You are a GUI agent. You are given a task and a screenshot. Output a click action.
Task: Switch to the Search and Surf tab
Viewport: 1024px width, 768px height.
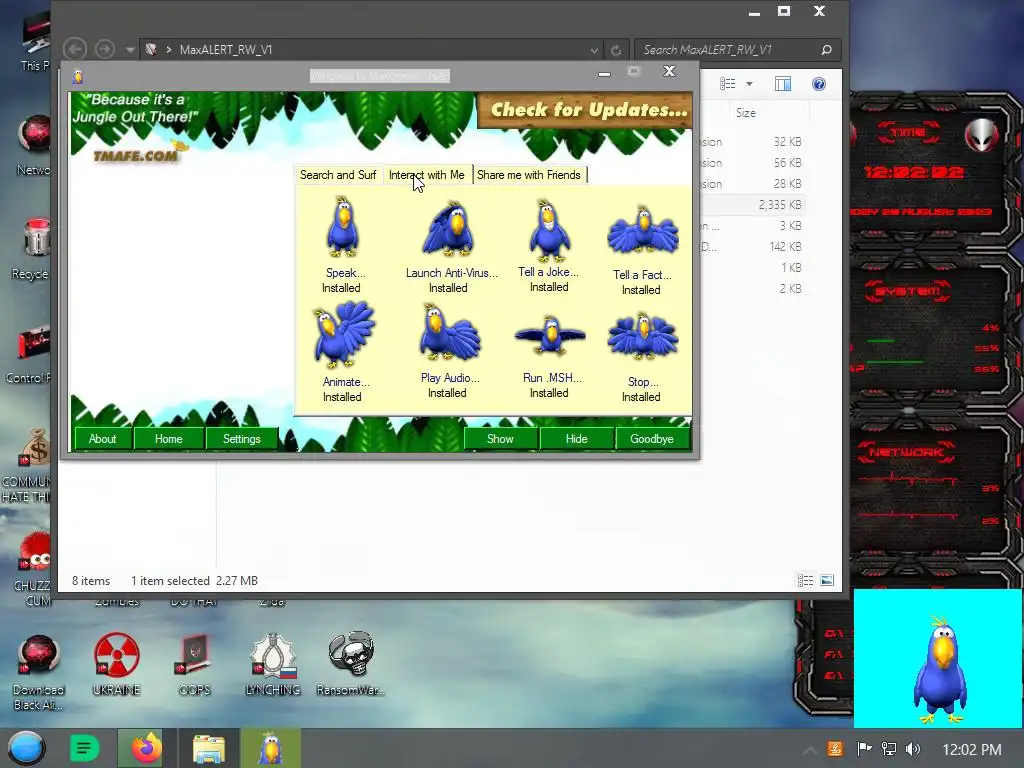coord(338,175)
